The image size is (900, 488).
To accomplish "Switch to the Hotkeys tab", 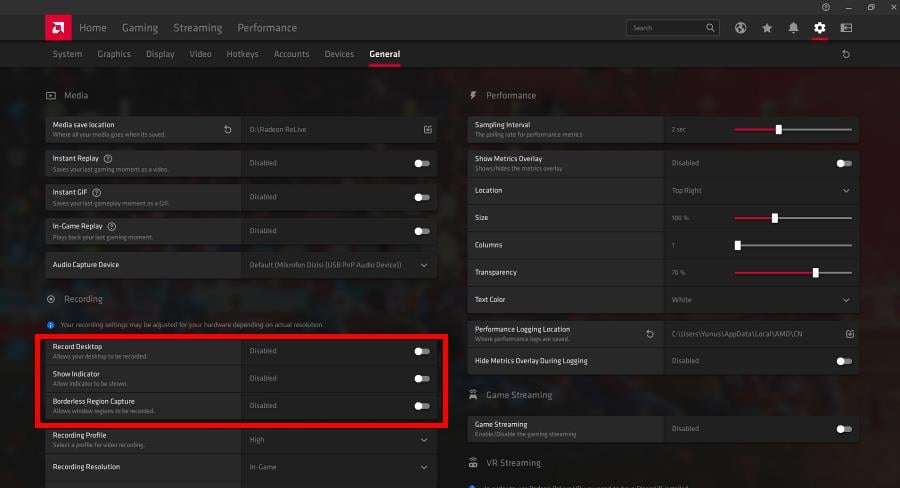I will pyautogui.click(x=242, y=54).
